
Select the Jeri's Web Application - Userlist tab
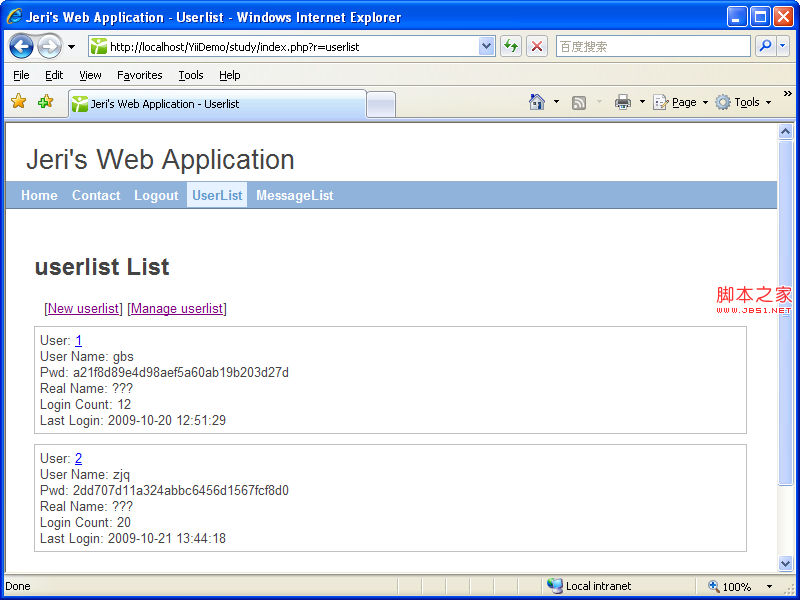coord(217,104)
